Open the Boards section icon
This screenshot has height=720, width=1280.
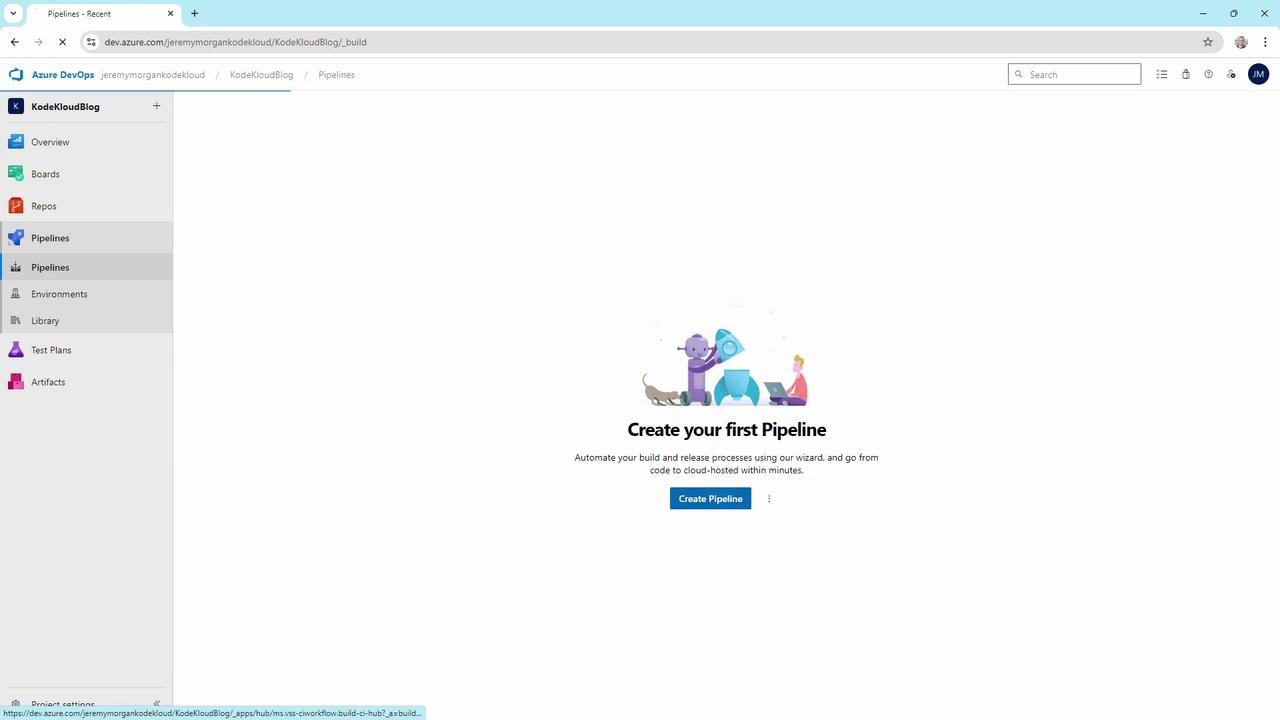(16, 174)
